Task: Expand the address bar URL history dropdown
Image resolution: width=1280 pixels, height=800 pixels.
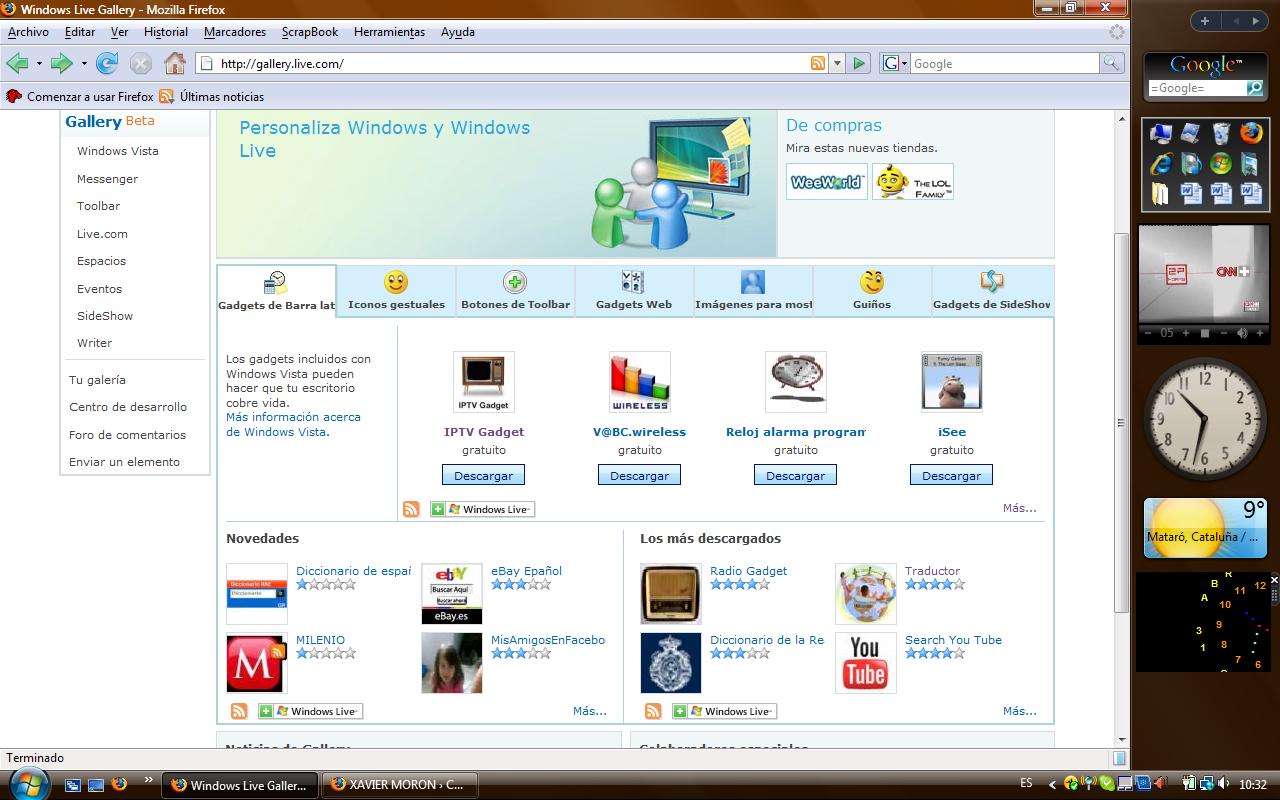Action: coord(837,63)
